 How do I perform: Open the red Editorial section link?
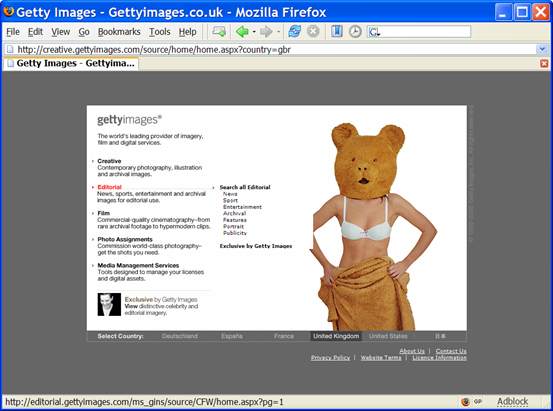pos(109,187)
